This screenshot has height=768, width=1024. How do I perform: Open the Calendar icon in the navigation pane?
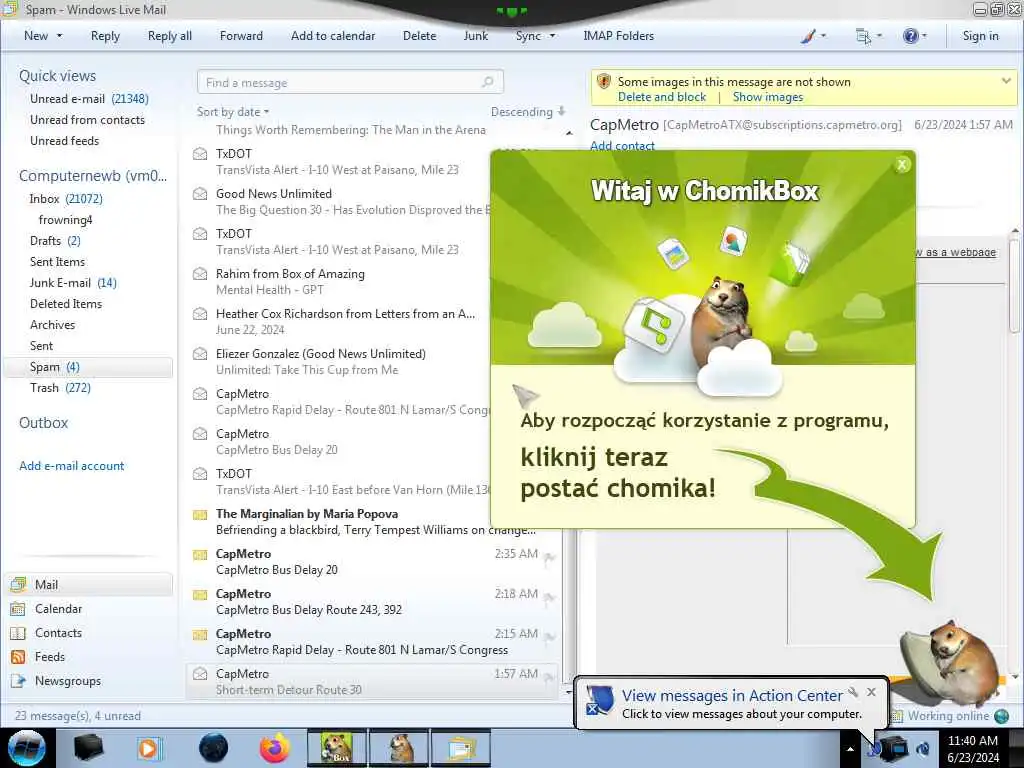pos(18,609)
